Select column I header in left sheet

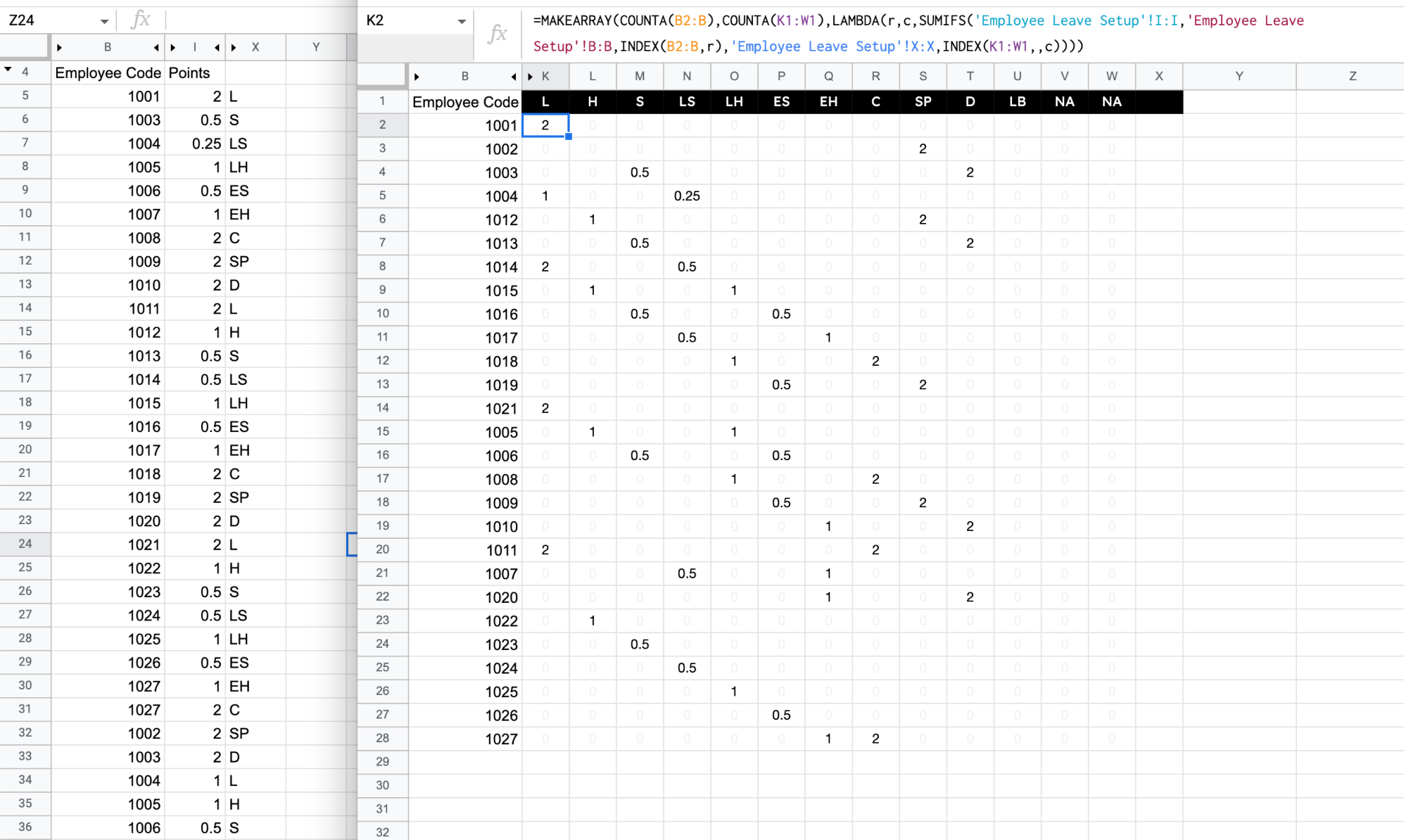195,48
